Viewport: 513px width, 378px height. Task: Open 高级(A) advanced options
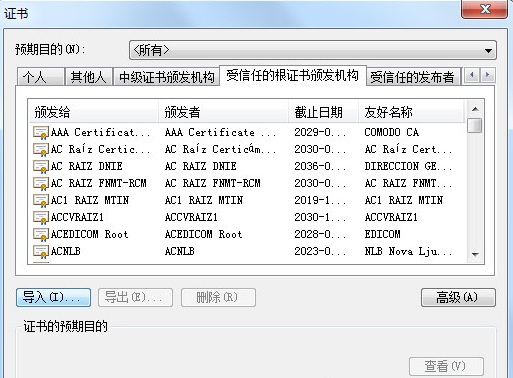458,297
